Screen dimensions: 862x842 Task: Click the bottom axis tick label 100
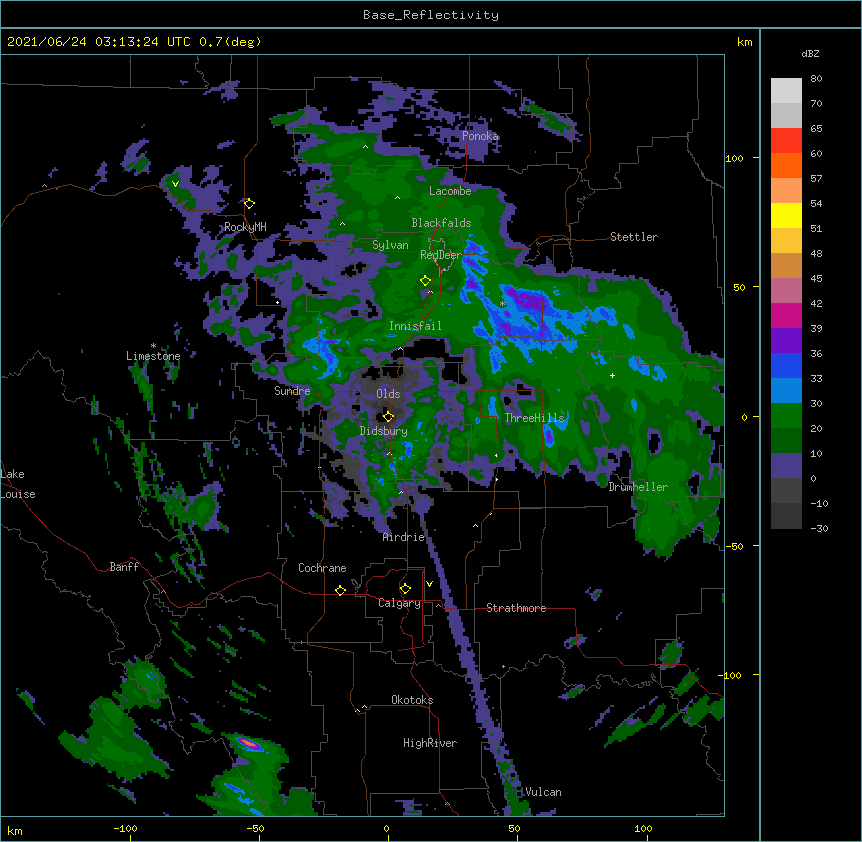tap(643, 828)
